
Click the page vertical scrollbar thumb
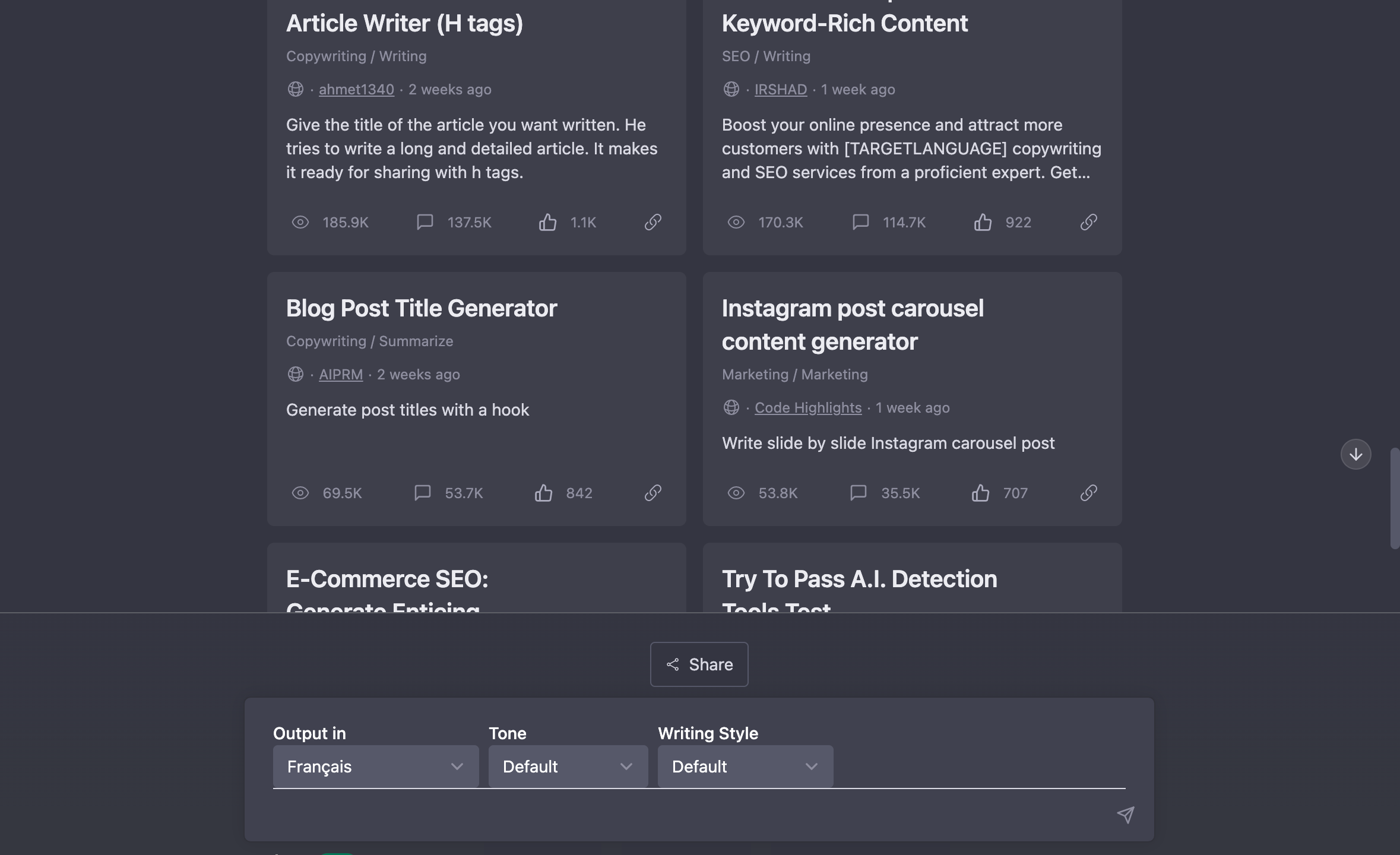(x=1394, y=499)
